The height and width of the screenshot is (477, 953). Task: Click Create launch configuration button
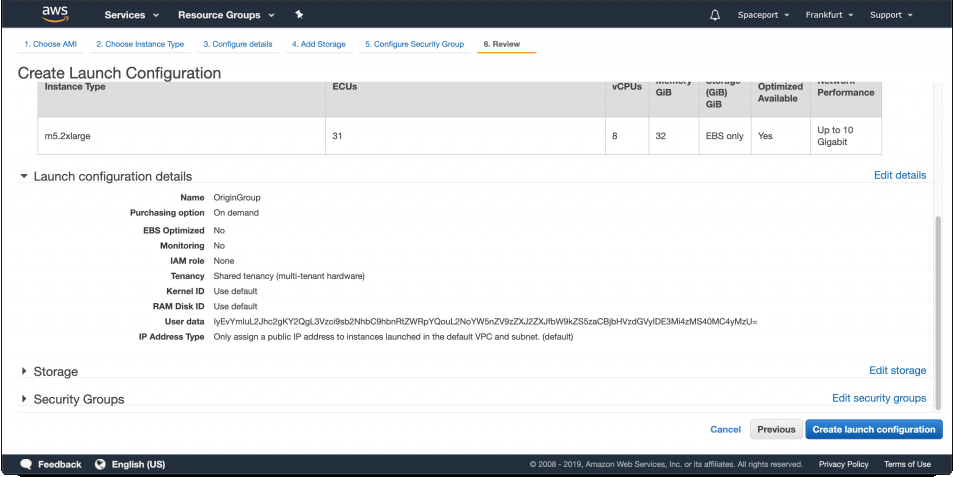(x=874, y=429)
